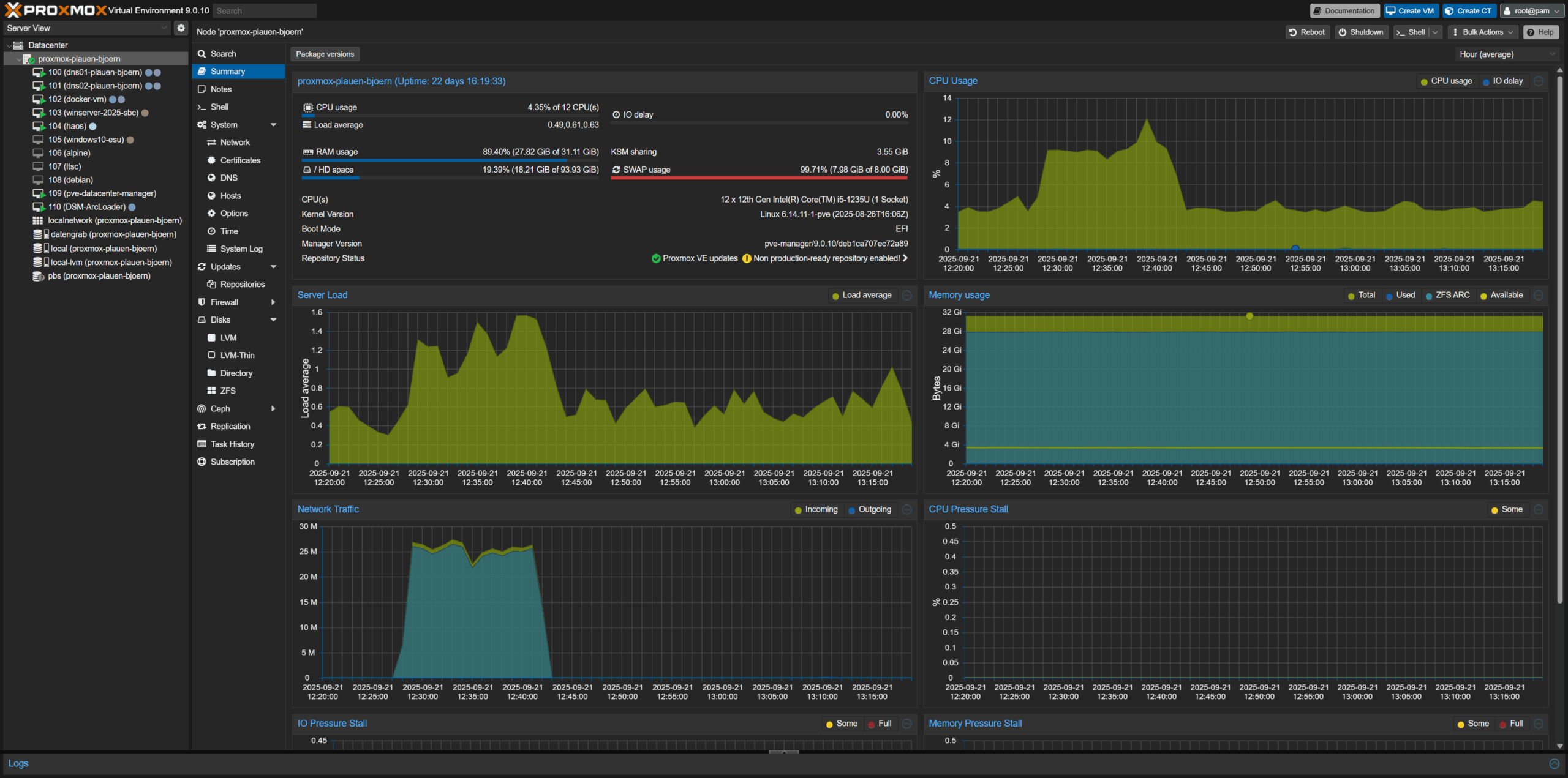Click the Reboot button
This screenshot has height=778, width=1568.
pyautogui.click(x=1307, y=32)
